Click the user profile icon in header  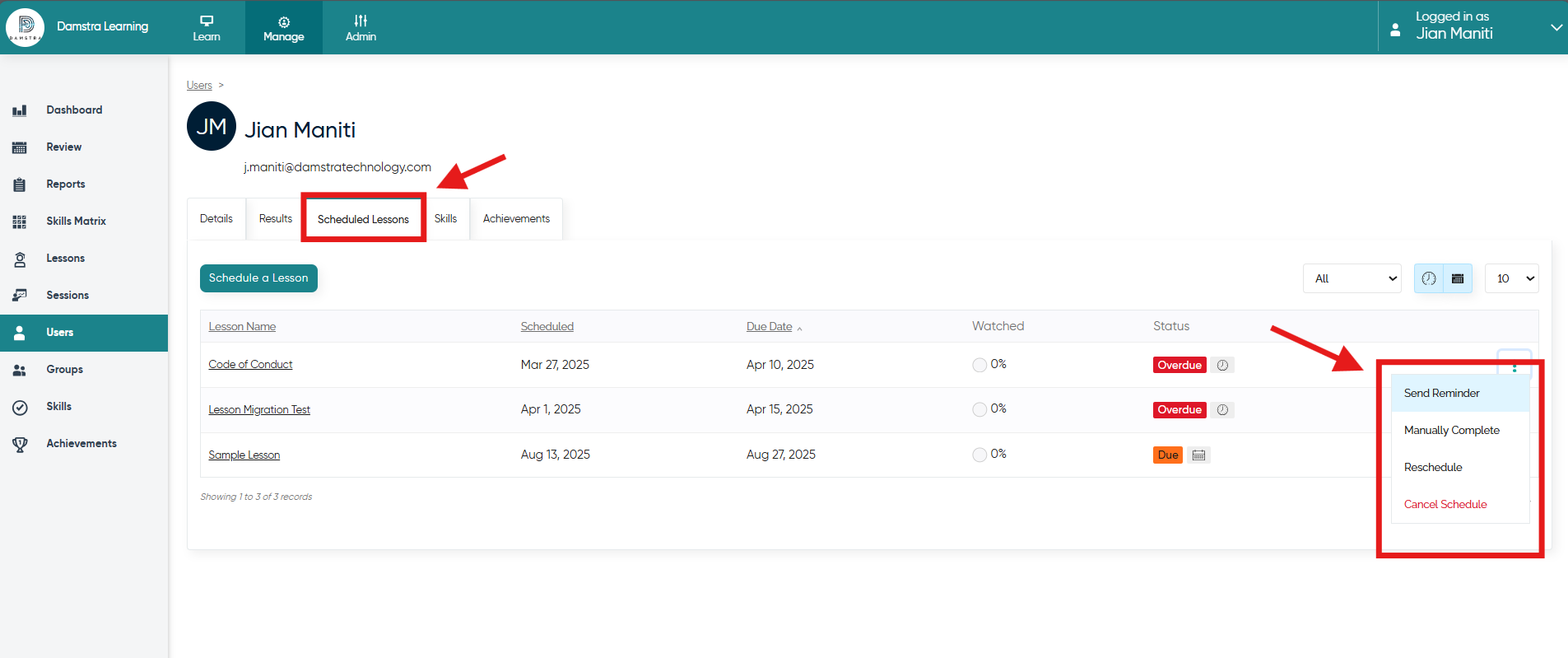coord(1395,30)
